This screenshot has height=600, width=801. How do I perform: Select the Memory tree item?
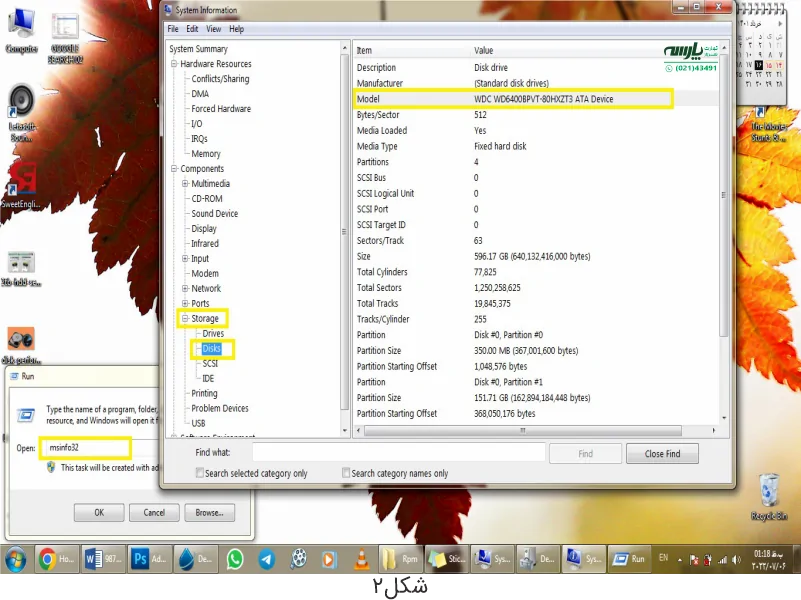point(206,154)
